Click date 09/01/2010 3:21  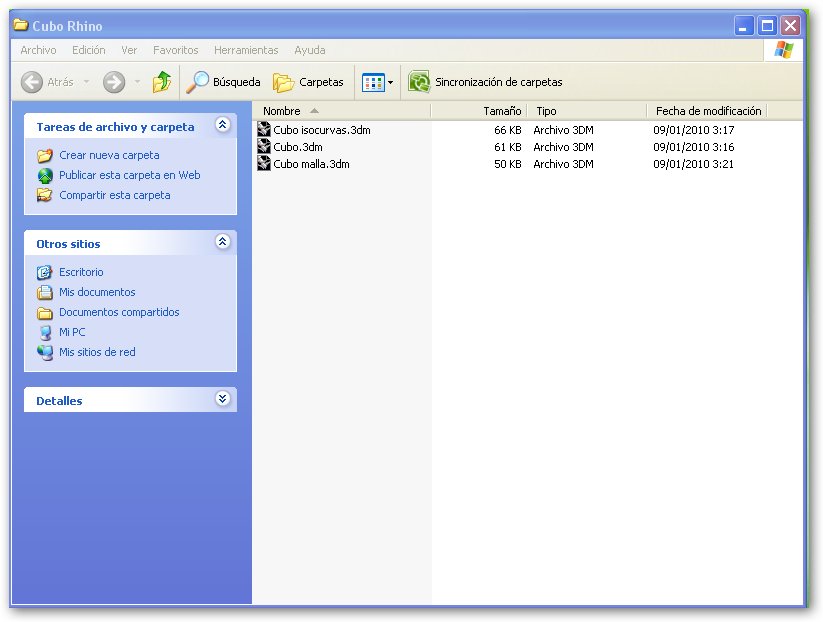coord(693,164)
